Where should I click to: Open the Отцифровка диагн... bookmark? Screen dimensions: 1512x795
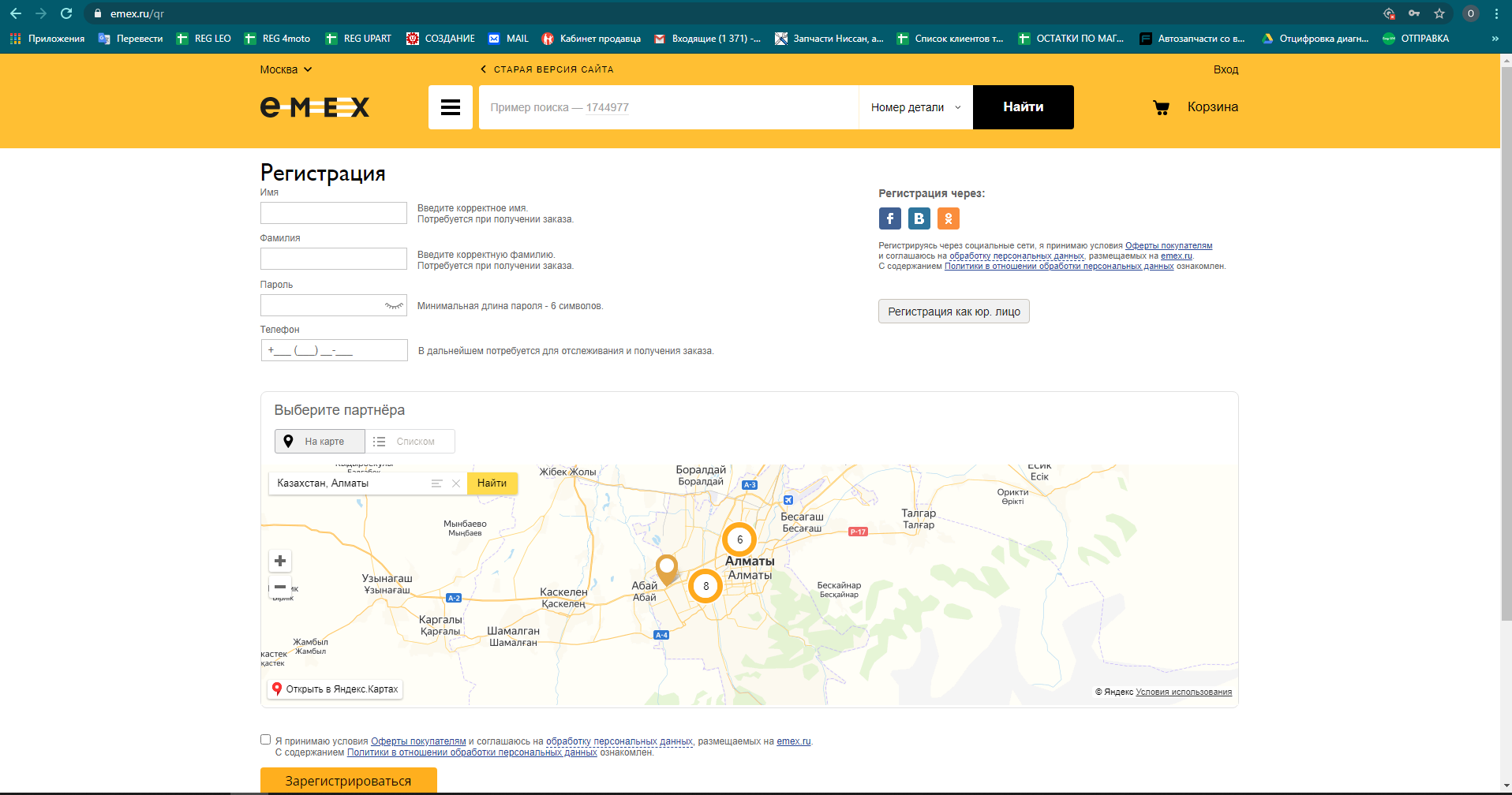click(1315, 39)
